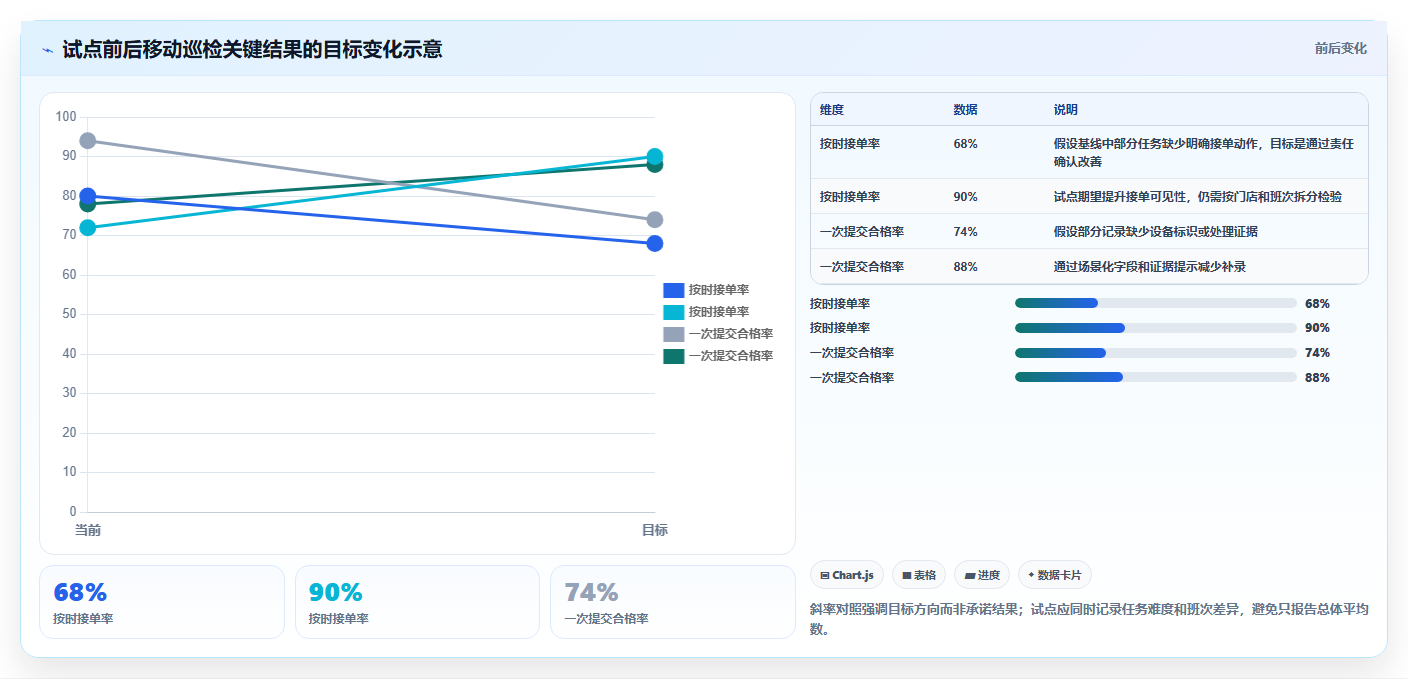Click the description 通过场景化字段和证据提示减少补录
1408x679 pixels.
[1150, 267]
